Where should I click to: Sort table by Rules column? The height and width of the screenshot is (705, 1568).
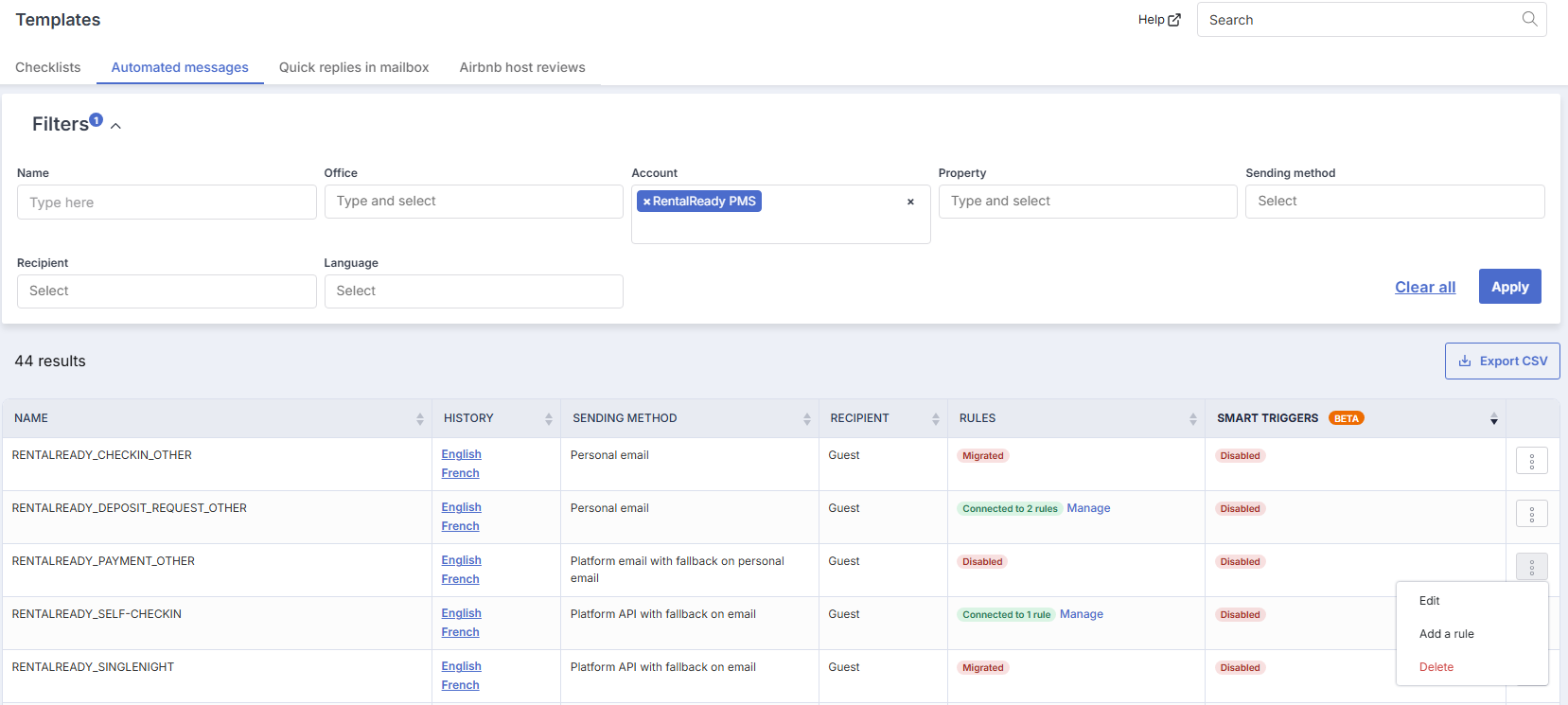pyautogui.click(x=1193, y=418)
